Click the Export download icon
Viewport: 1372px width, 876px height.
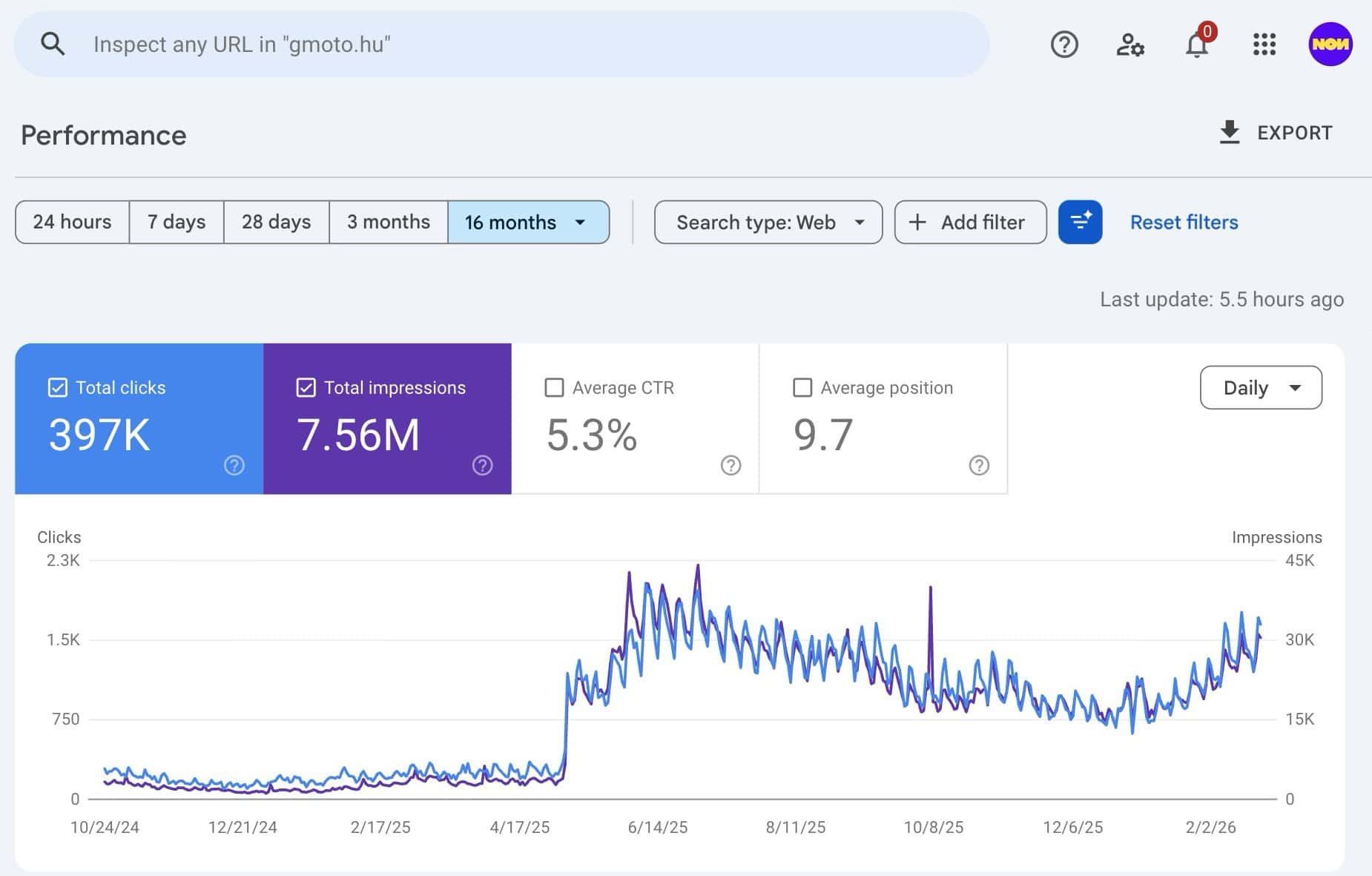pyautogui.click(x=1230, y=132)
